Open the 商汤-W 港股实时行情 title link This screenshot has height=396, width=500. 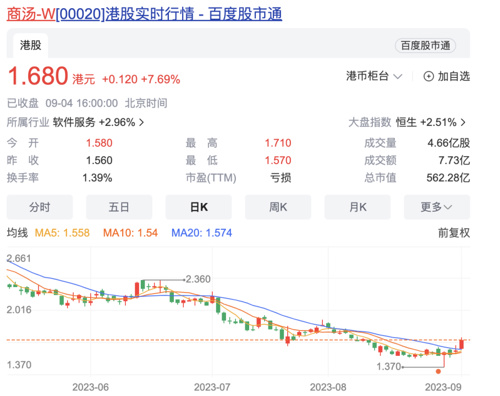(144, 14)
